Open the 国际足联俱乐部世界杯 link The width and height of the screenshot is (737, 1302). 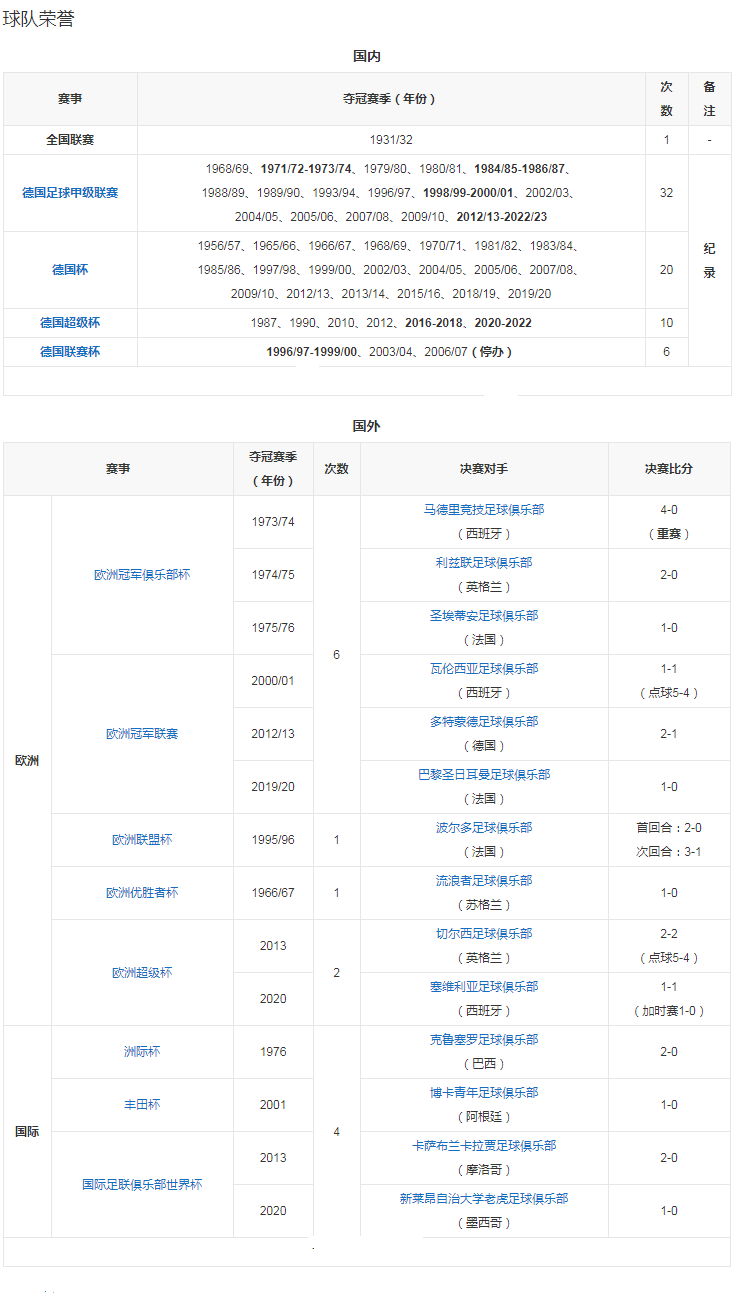142,1185
